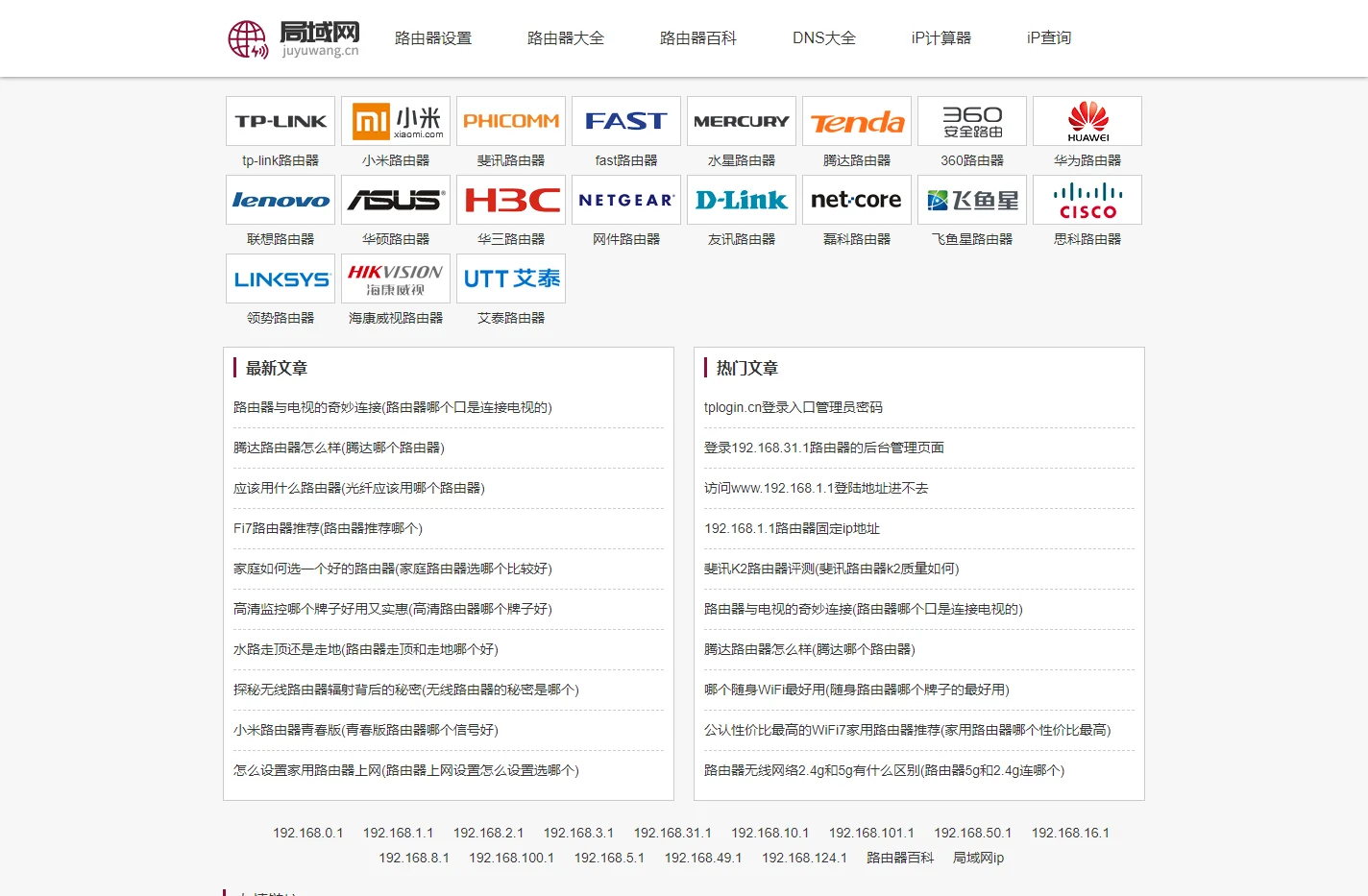The image size is (1368, 896).
Task: Click the 192.168.31.1 IP link
Action: click(672, 833)
